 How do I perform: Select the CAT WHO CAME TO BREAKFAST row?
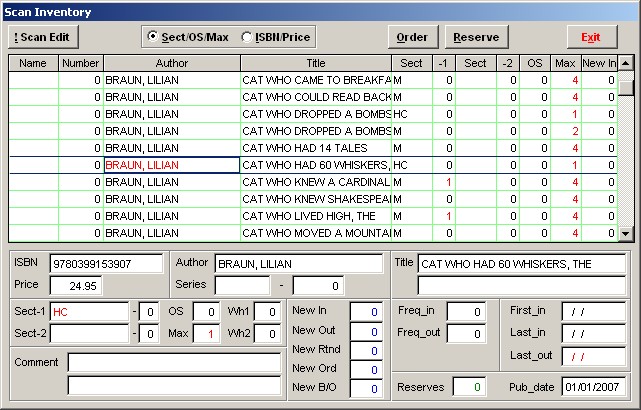click(315, 80)
